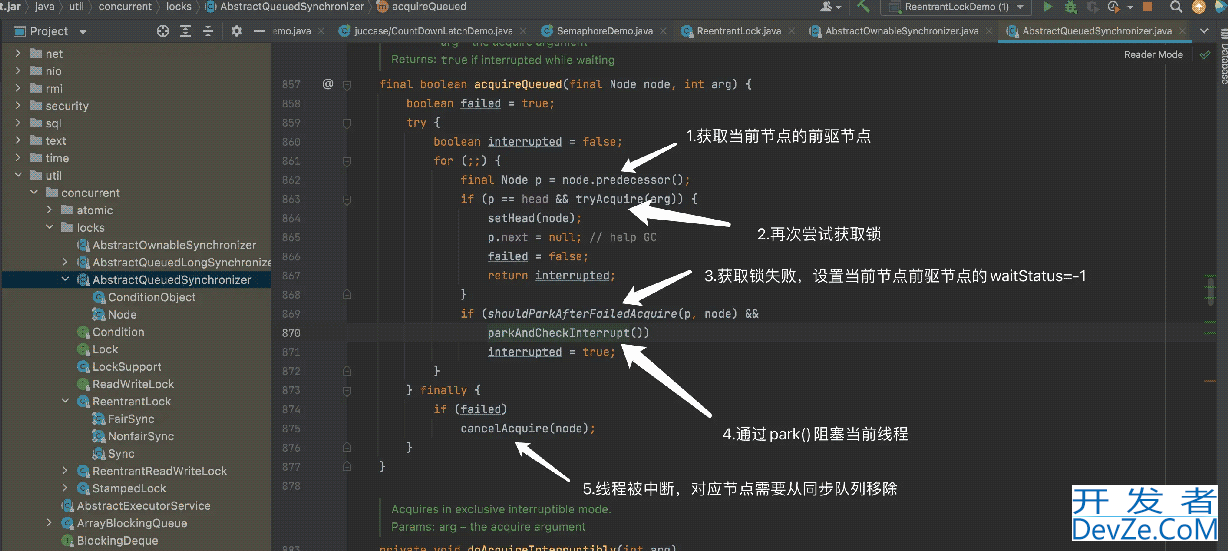Expand the atomic folder
This screenshot has height=551, width=1228.
coord(51,210)
